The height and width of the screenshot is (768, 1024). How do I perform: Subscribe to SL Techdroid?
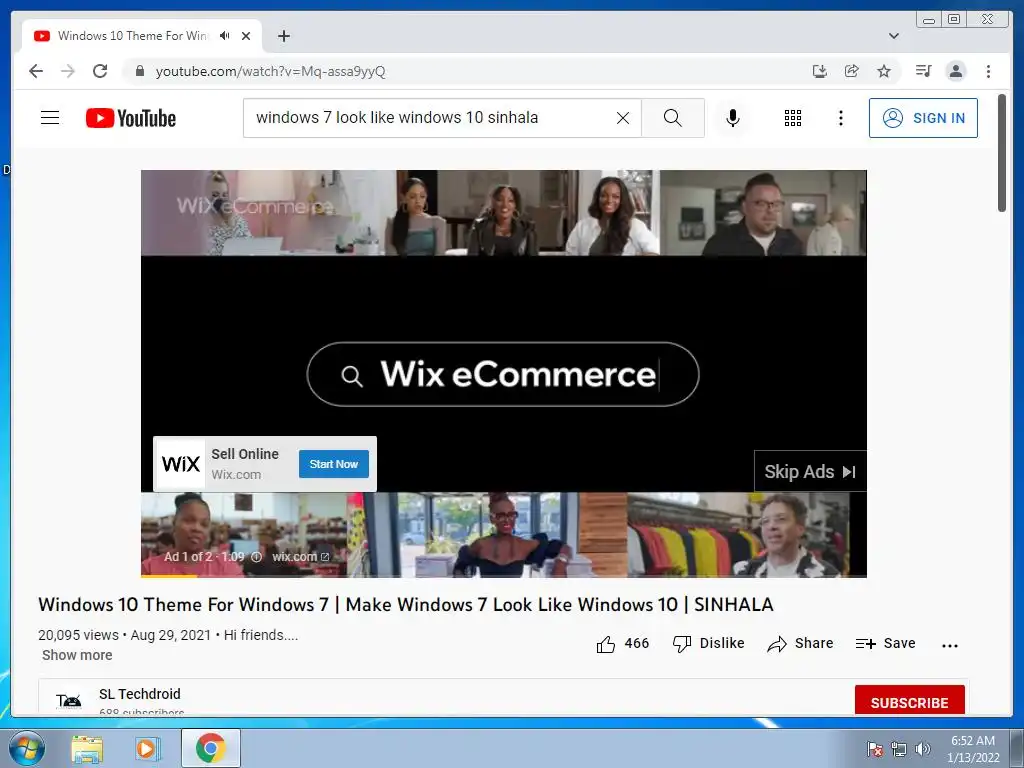[x=909, y=700]
